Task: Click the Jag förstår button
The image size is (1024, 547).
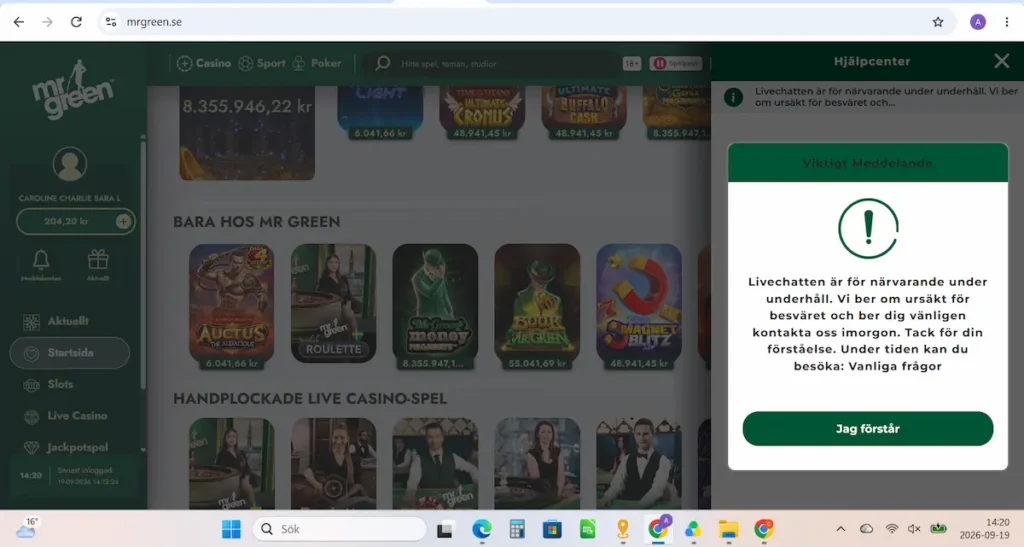Action: (x=867, y=429)
